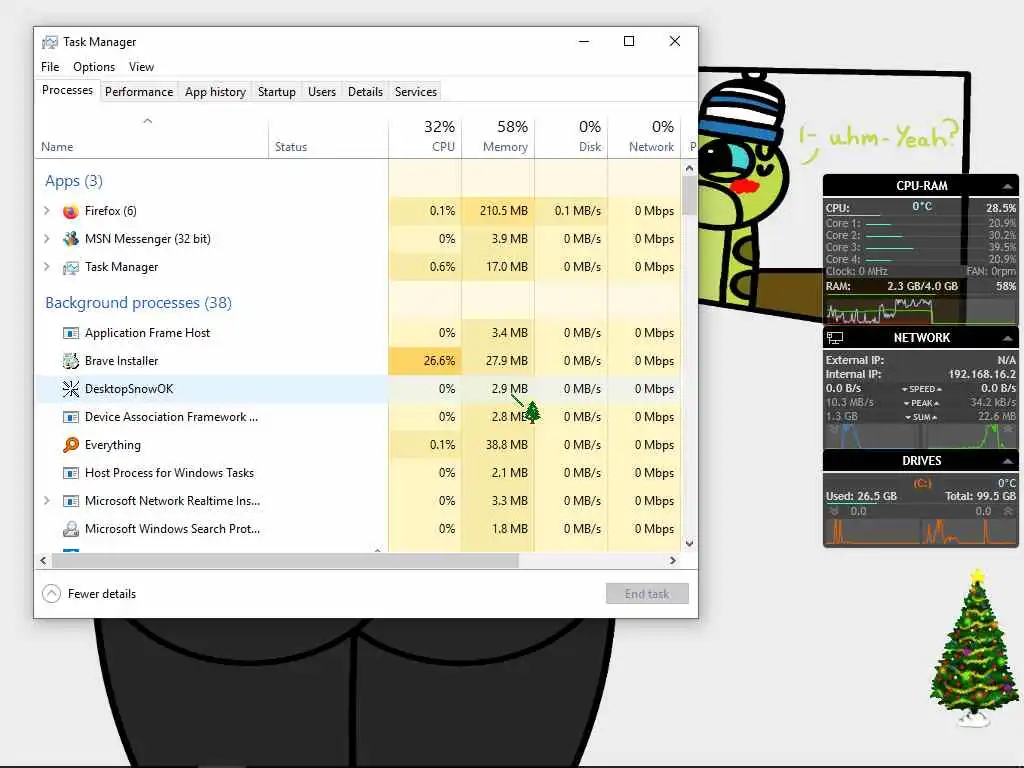Sort by the Disk column header
Viewport: 1024px width, 768px height.
571,136
